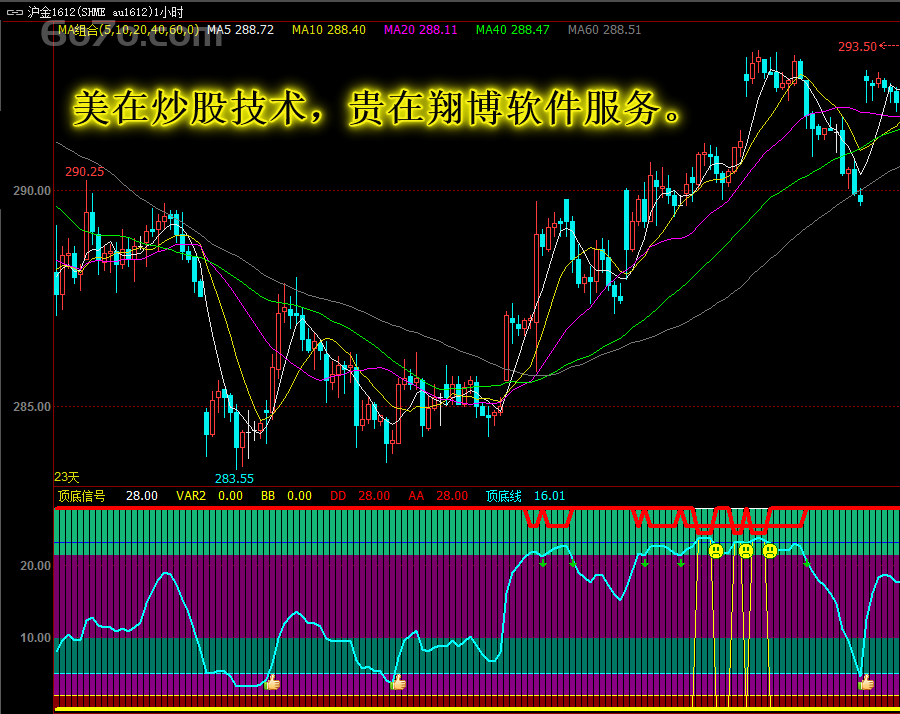Click the third green down-arrow marker from the left

[x=645, y=564]
